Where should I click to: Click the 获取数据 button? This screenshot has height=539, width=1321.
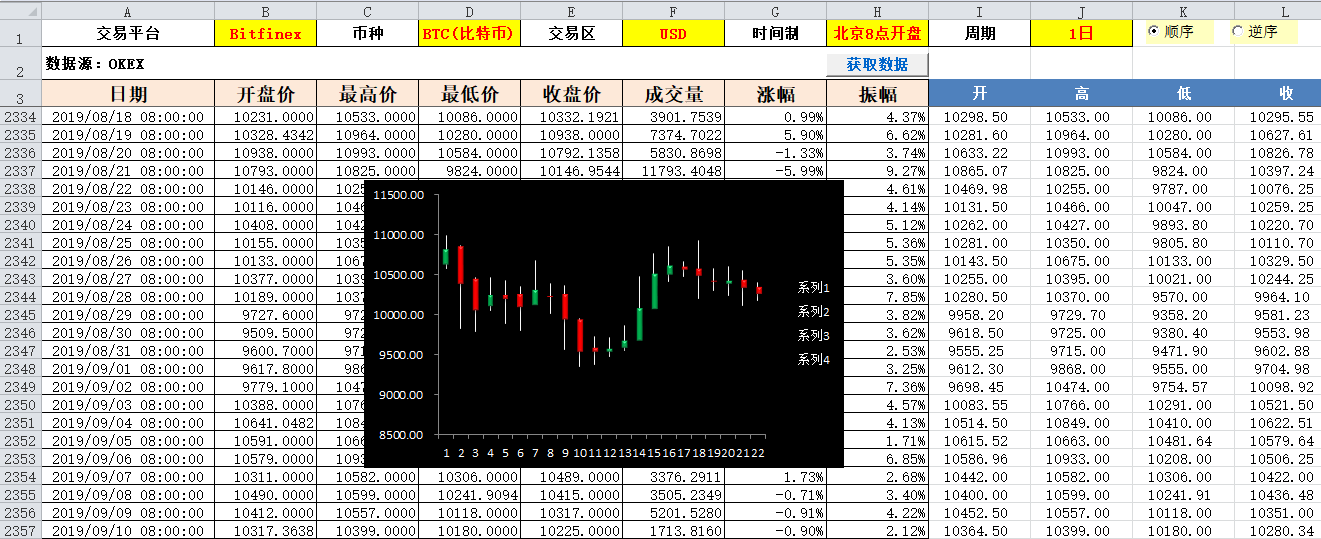coord(877,64)
